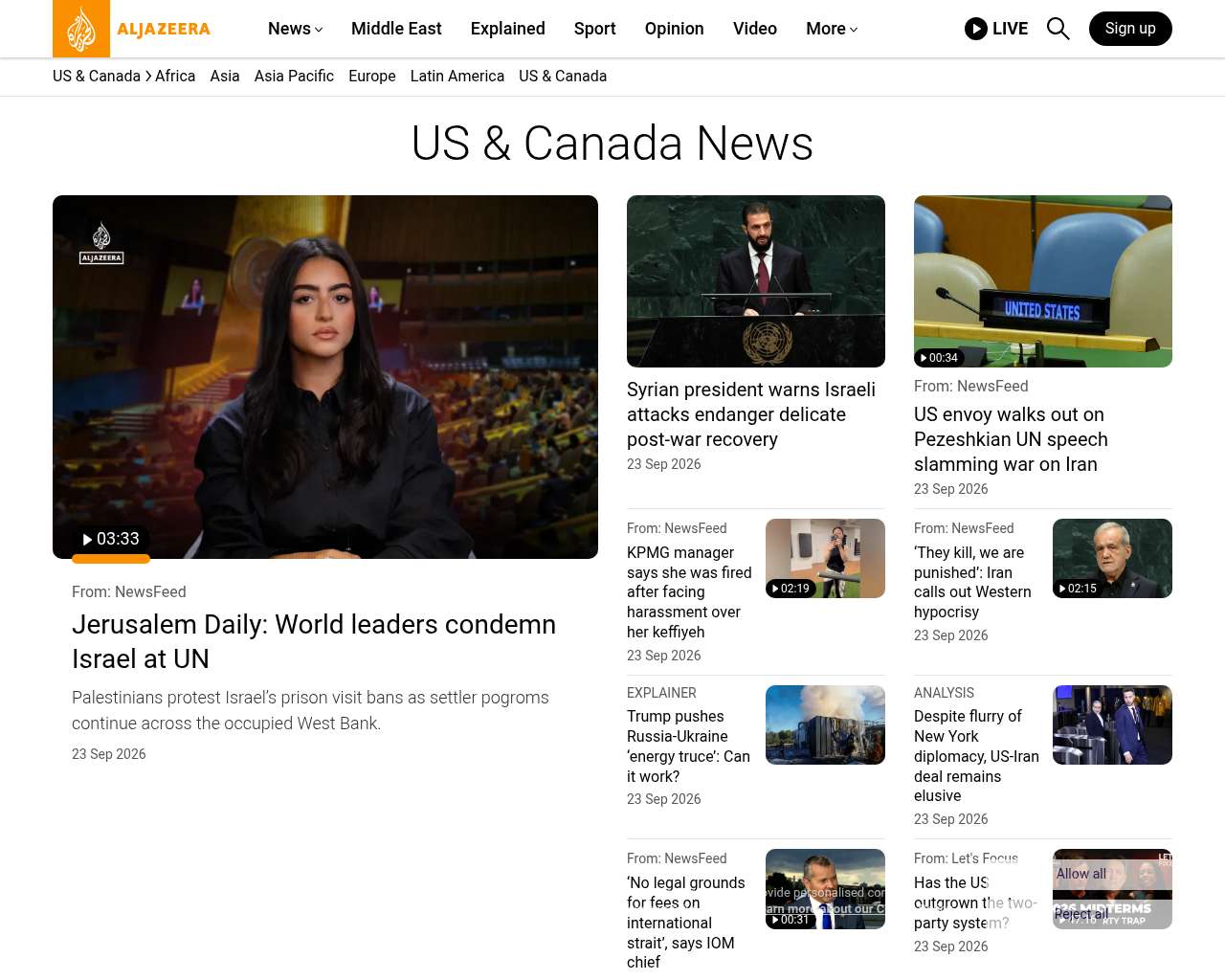Expand the More dropdown menu

[832, 29]
